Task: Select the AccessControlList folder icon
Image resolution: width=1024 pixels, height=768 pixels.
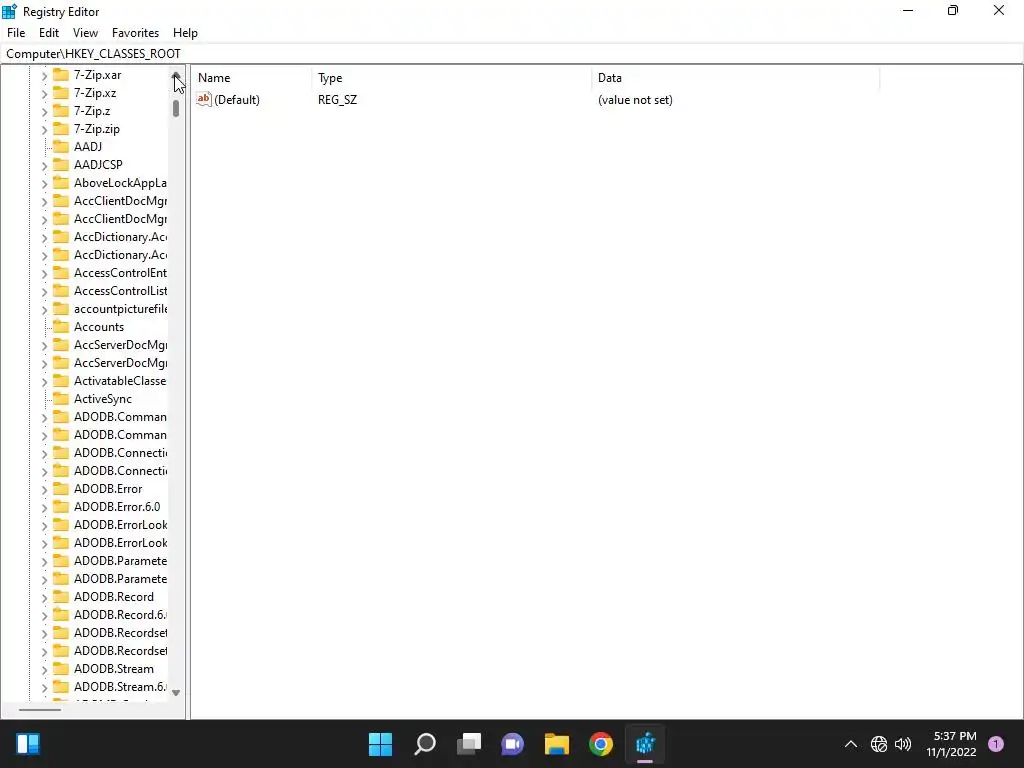Action: click(61, 291)
